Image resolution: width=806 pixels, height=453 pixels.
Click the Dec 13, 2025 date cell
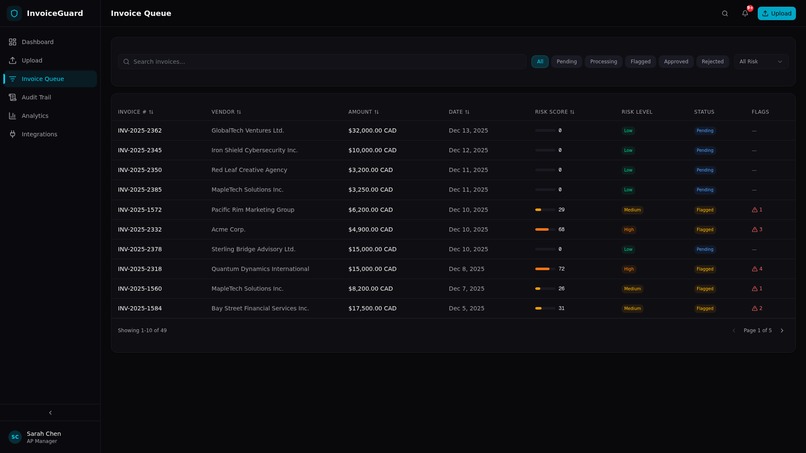pos(468,131)
